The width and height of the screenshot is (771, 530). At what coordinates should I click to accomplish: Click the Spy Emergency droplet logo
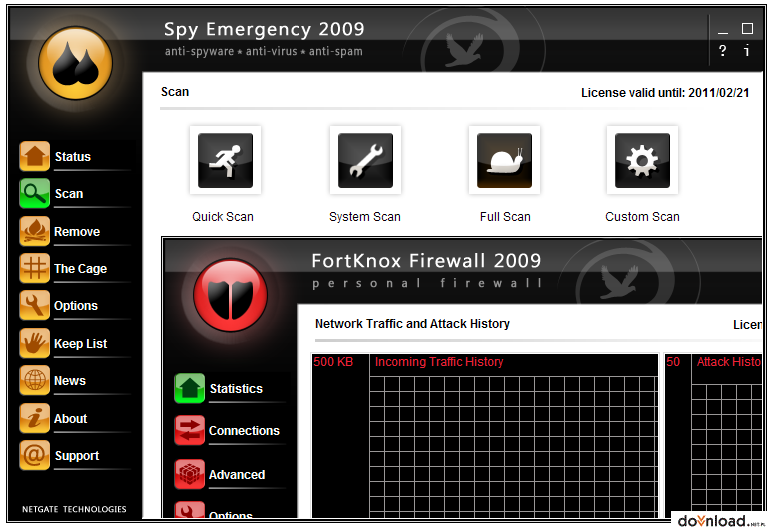tap(75, 63)
